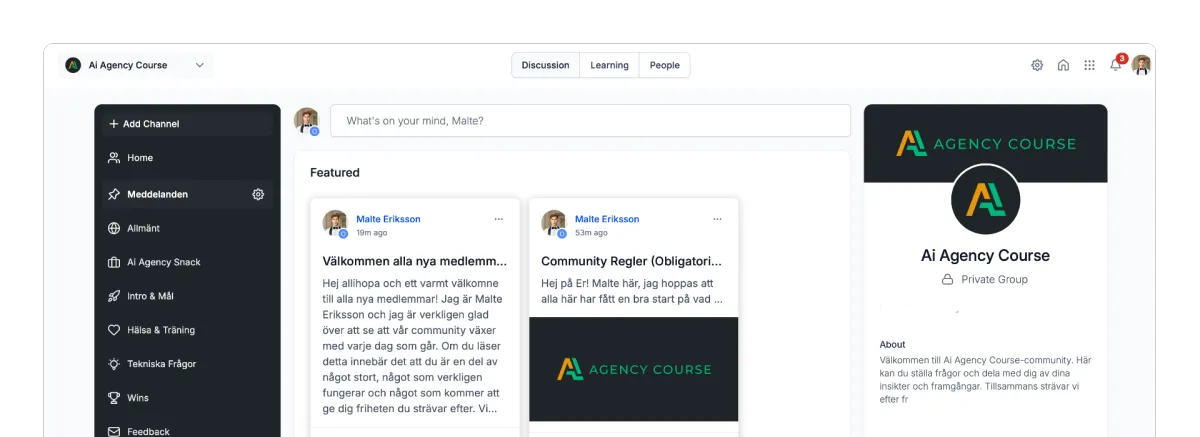
Task: Click the Agency Course banner in right panel
Action: point(985,143)
